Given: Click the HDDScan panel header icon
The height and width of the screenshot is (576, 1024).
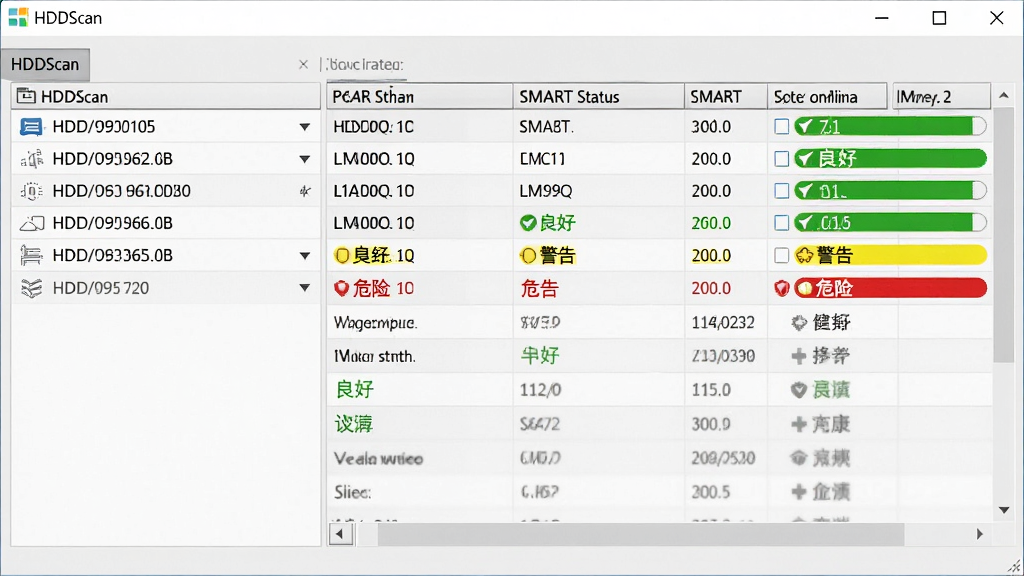Looking at the screenshot, I should pyautogui.click(x=26, y=96).
